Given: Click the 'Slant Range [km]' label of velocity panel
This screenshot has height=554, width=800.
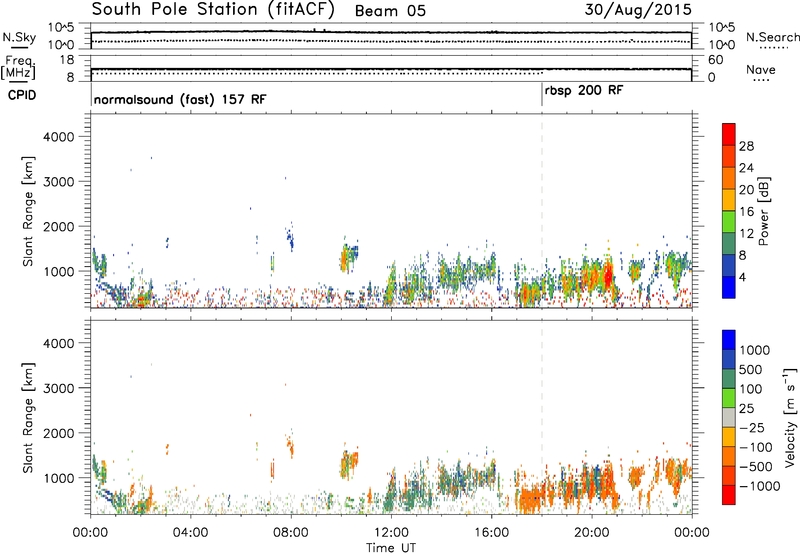Looking at the screenshot, I should [x=28, y=418].
